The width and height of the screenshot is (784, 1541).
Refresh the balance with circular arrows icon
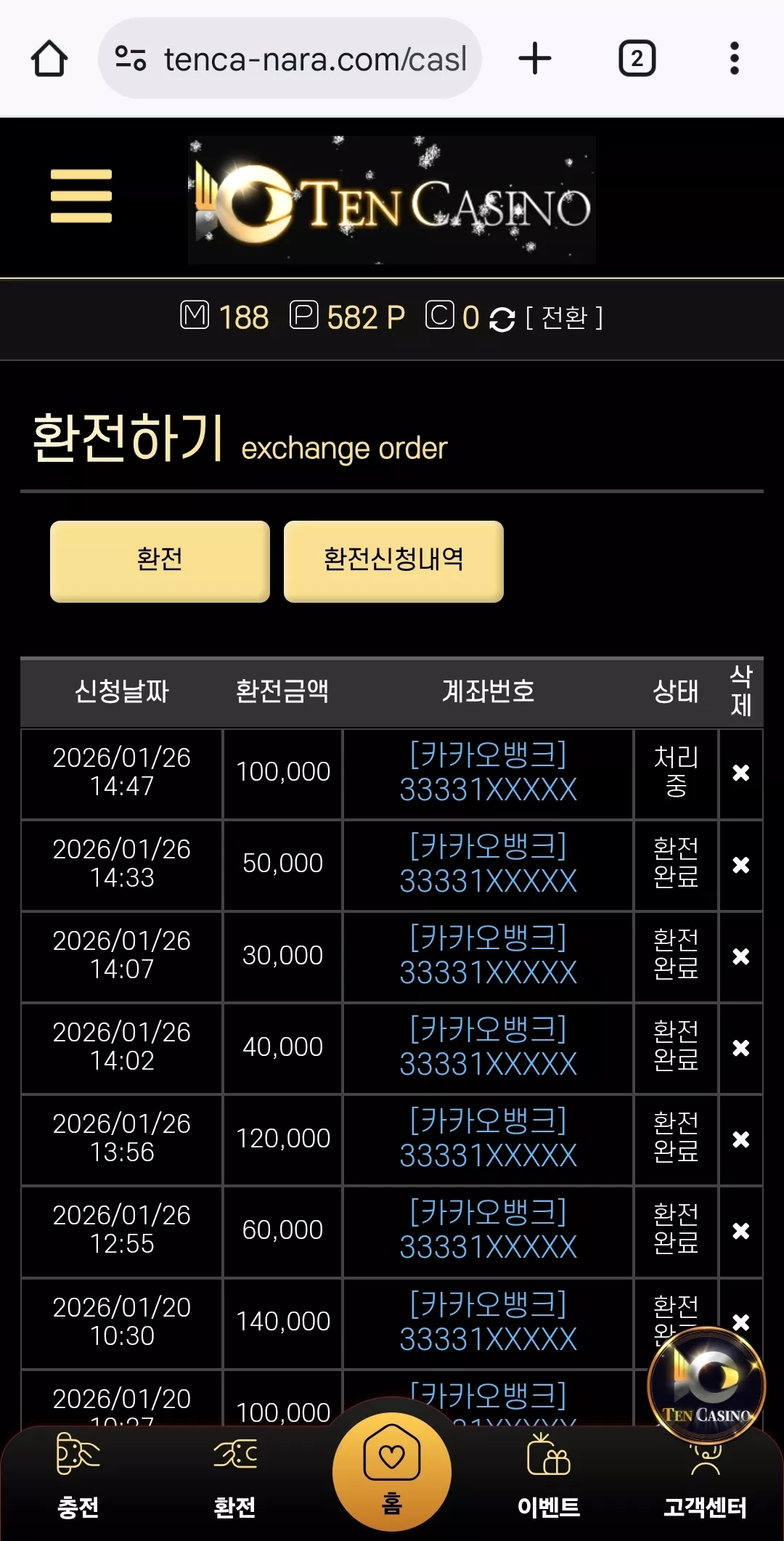click(x=502, y=319)
